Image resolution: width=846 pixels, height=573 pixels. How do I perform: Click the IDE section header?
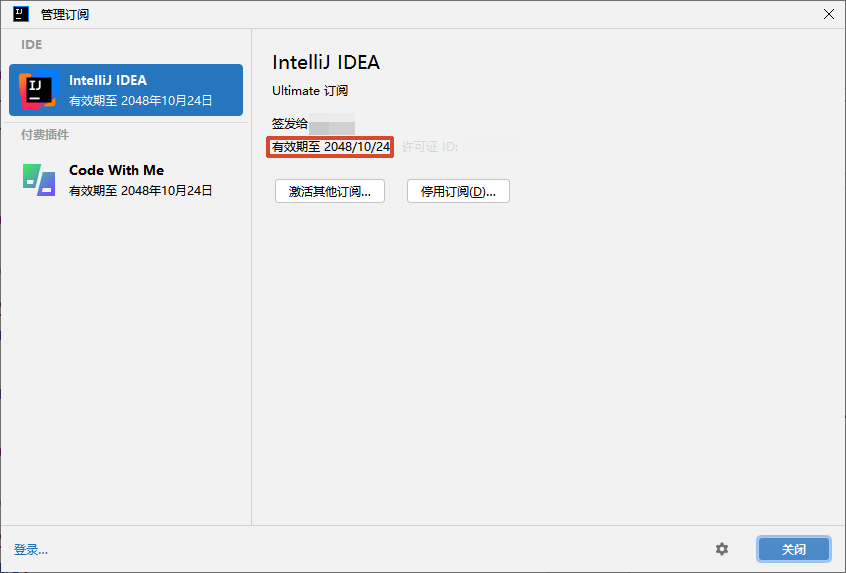[x=31, y=45]
